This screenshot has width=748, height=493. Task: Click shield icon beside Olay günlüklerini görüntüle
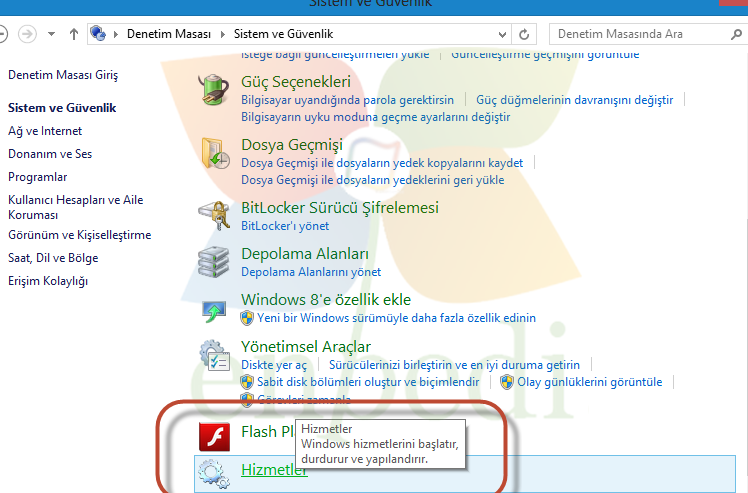tap(507, 382)
